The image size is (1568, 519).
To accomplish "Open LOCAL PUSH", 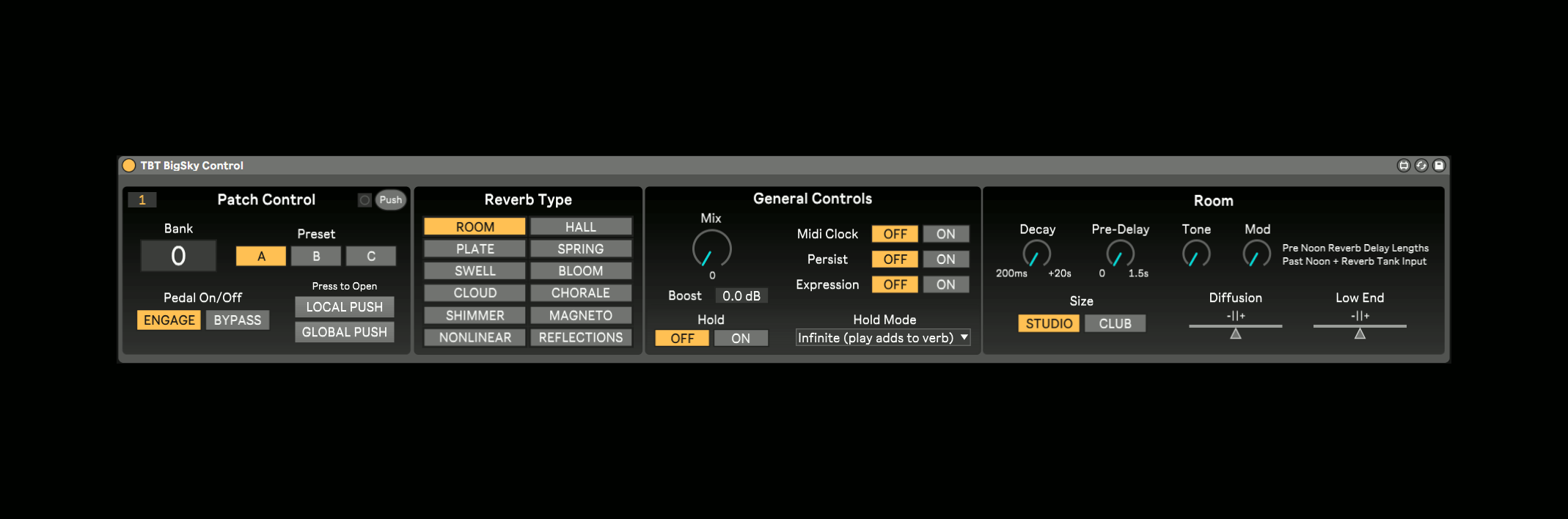I will [x=345, y=307].
